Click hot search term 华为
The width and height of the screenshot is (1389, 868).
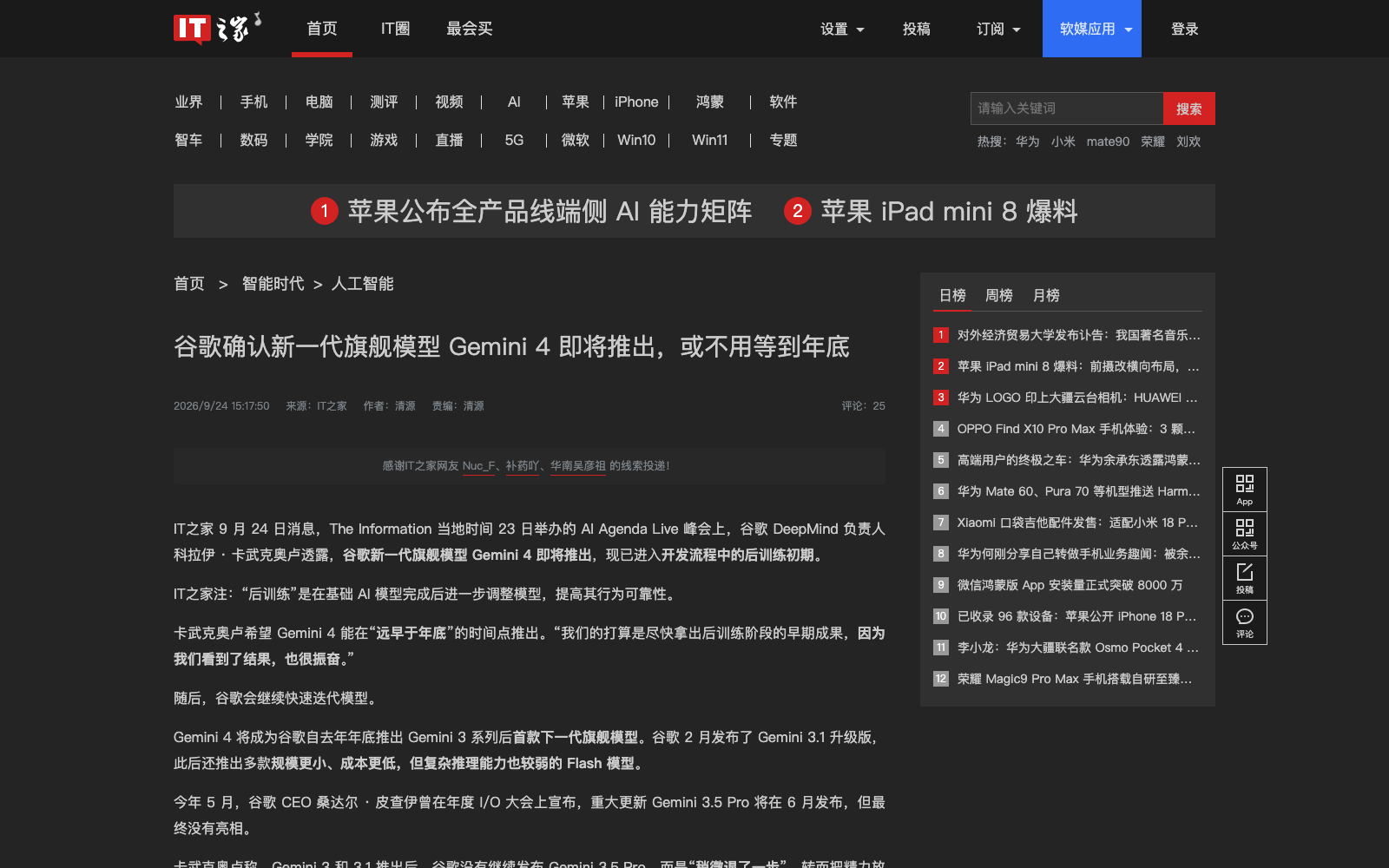tap(1027, 141)
